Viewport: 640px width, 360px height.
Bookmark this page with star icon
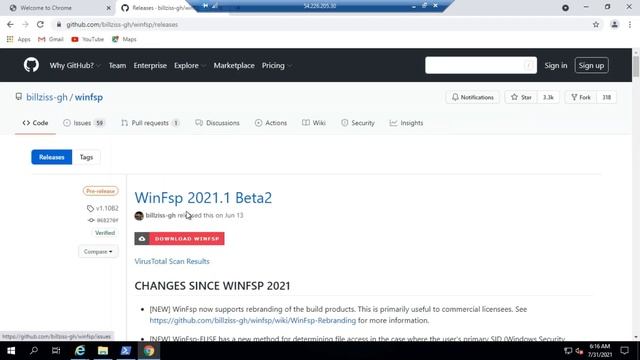pyautogui.click(x=596, y=24)
